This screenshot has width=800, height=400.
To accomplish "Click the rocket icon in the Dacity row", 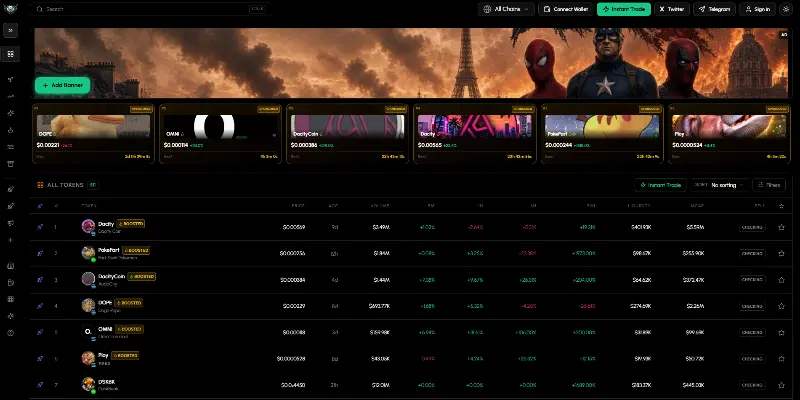I will point(40,227).
